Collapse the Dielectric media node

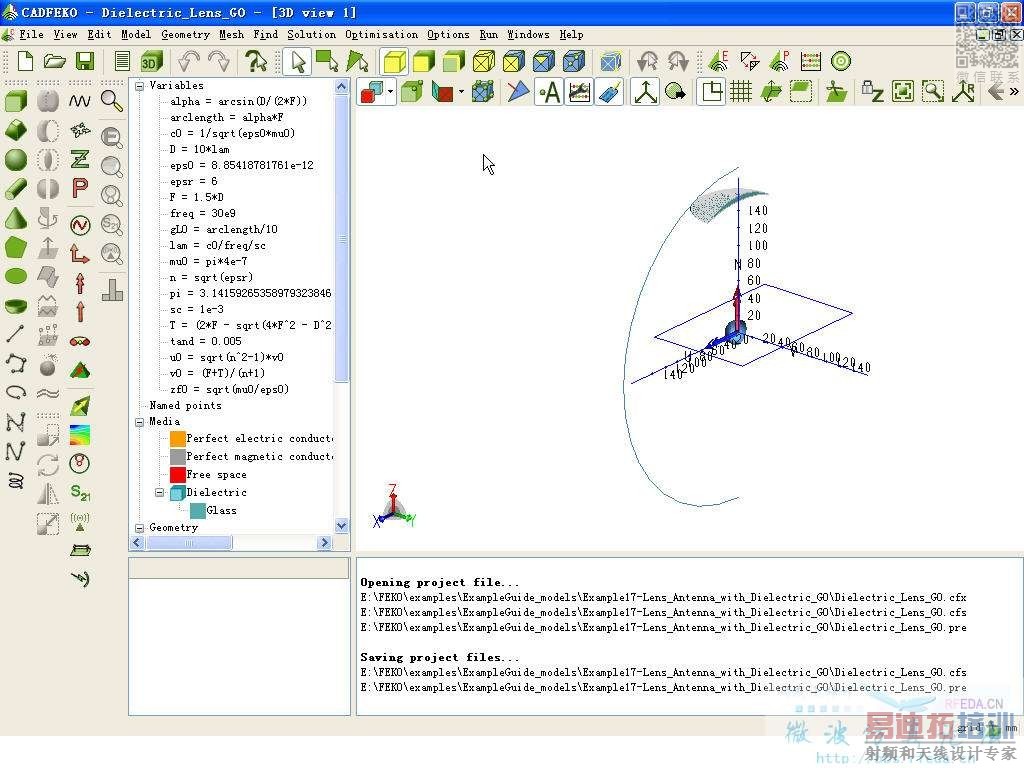point(159,493)
